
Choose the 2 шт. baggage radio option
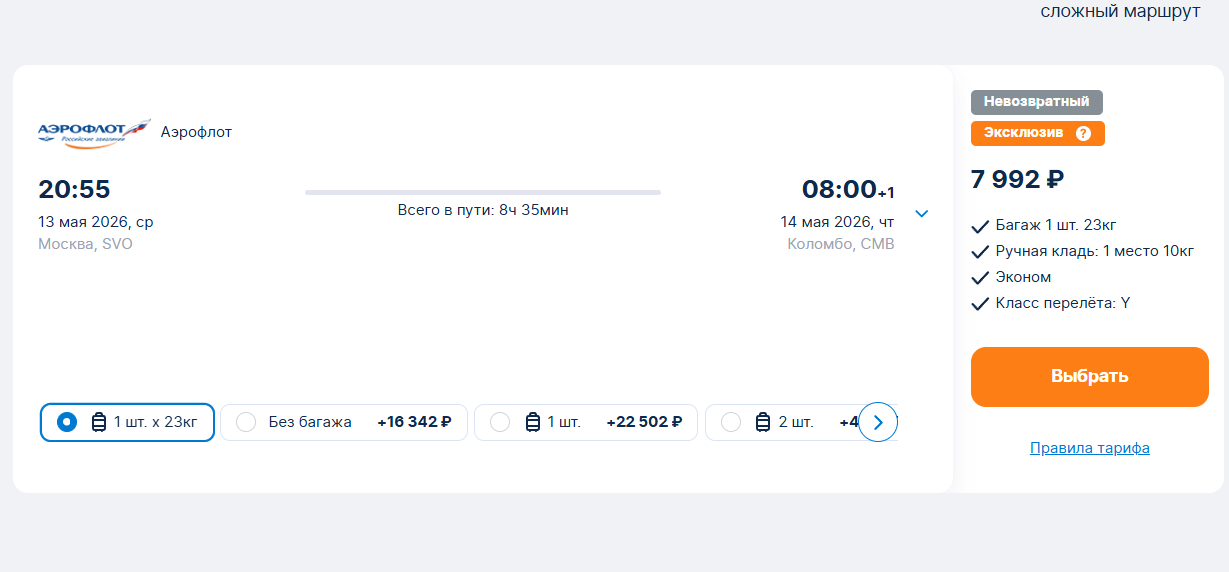(x=731, y=422)
